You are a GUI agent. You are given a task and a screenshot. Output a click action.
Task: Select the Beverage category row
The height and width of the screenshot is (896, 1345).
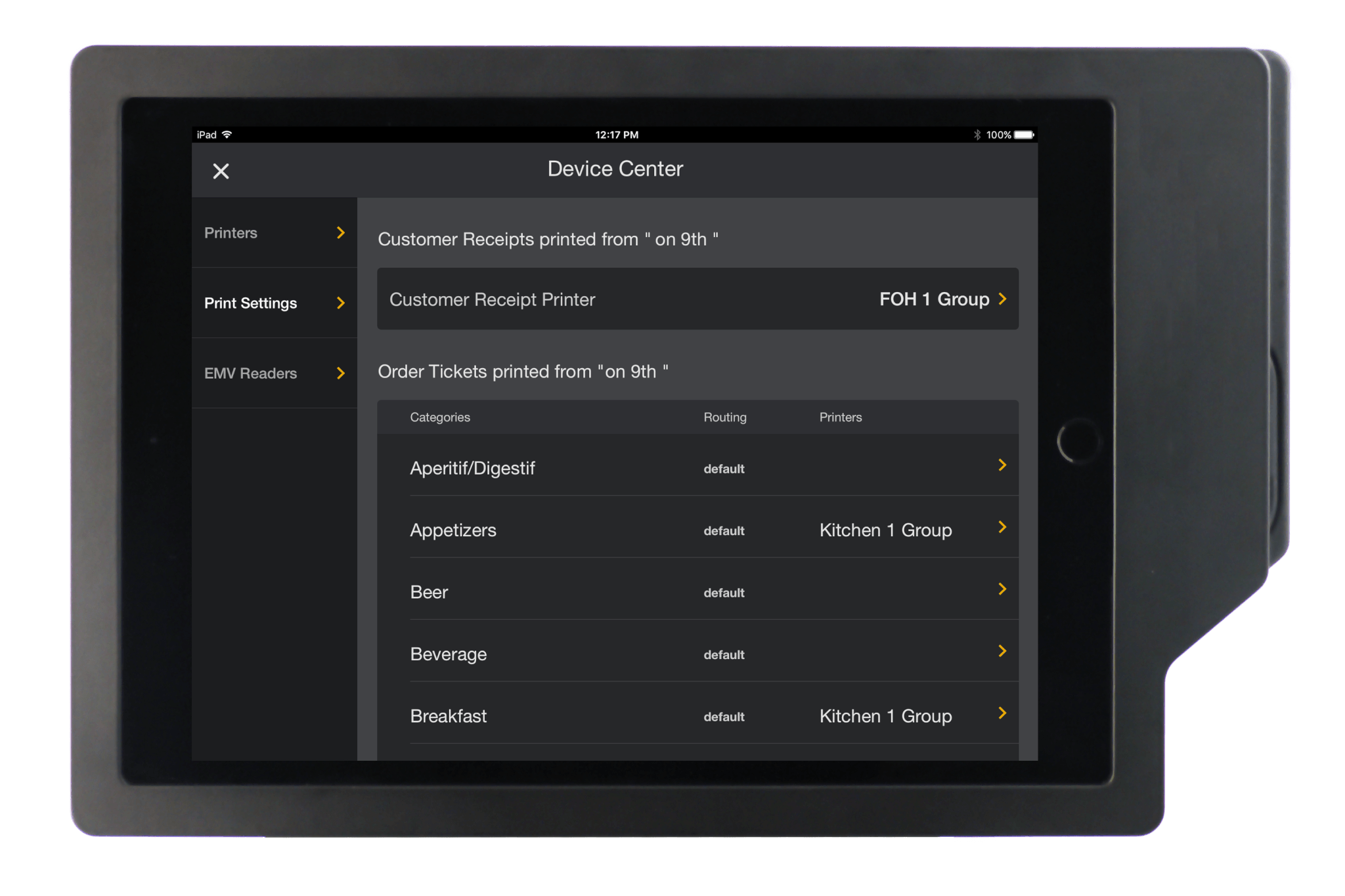pos(449,654)
